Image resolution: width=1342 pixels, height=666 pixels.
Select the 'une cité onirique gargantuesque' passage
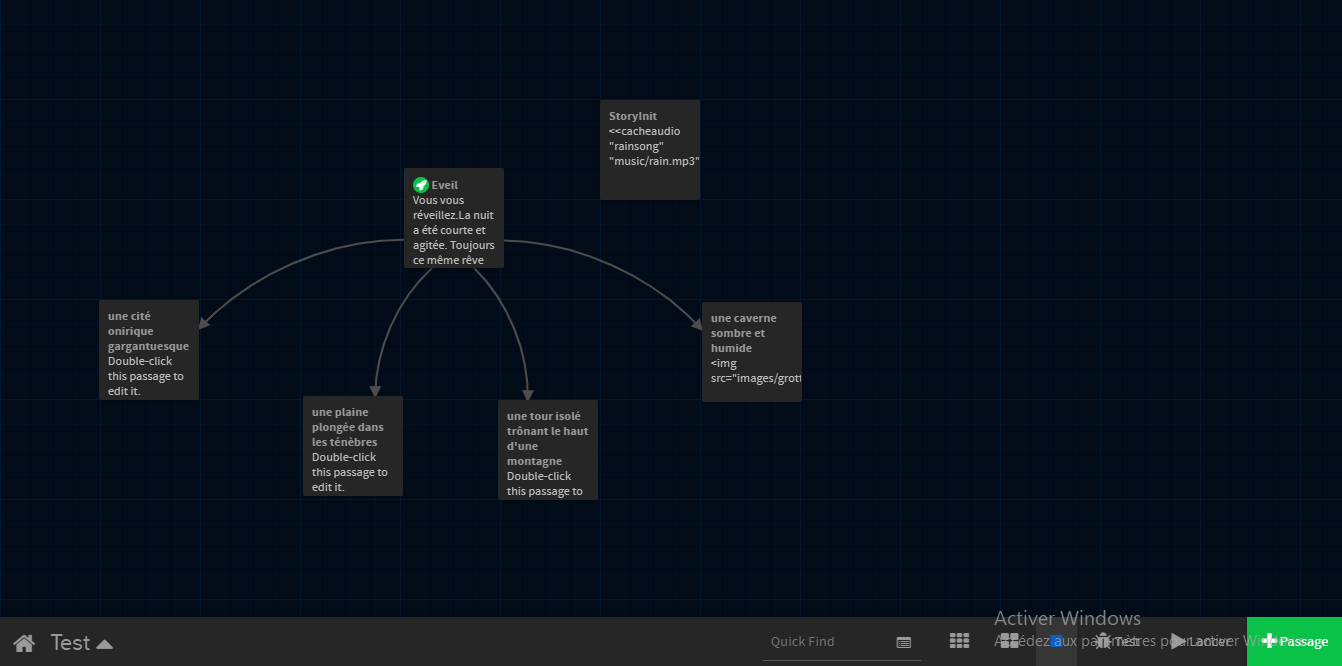pos(149,350)
